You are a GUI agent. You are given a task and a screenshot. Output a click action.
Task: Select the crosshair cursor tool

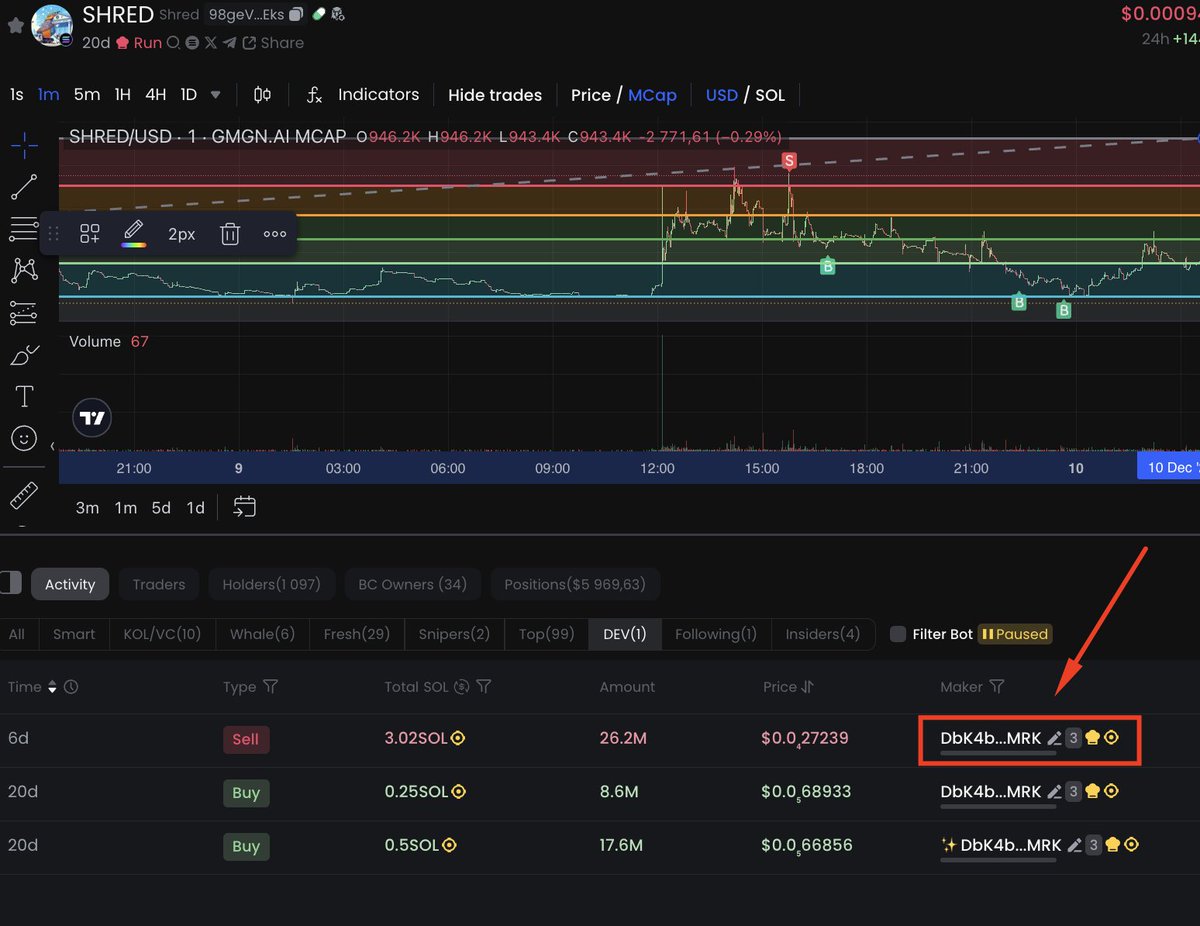(24, 146)
